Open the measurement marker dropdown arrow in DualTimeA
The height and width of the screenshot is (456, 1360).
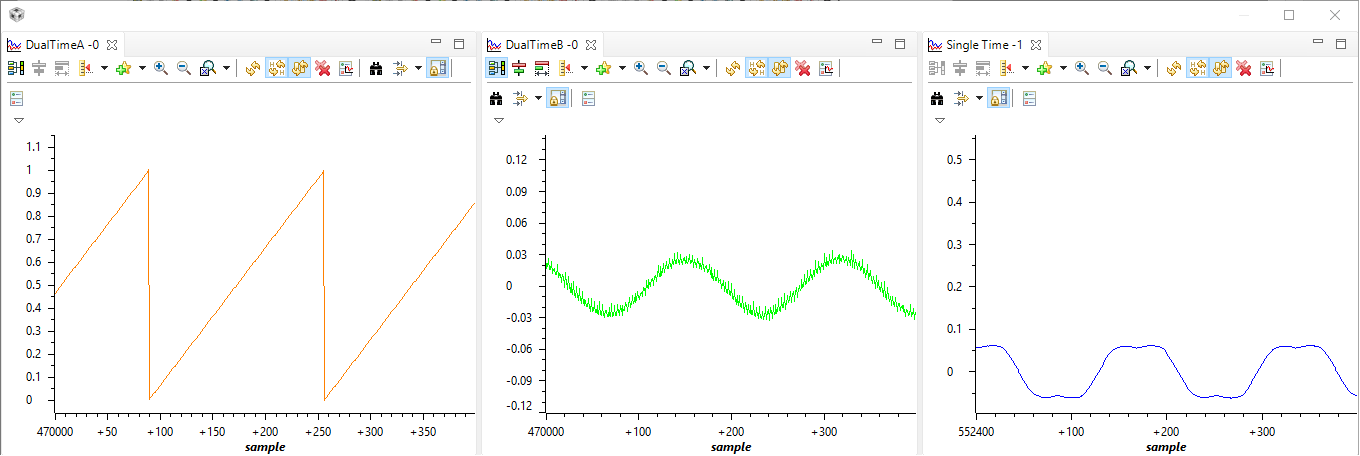[x=104, y=68]
